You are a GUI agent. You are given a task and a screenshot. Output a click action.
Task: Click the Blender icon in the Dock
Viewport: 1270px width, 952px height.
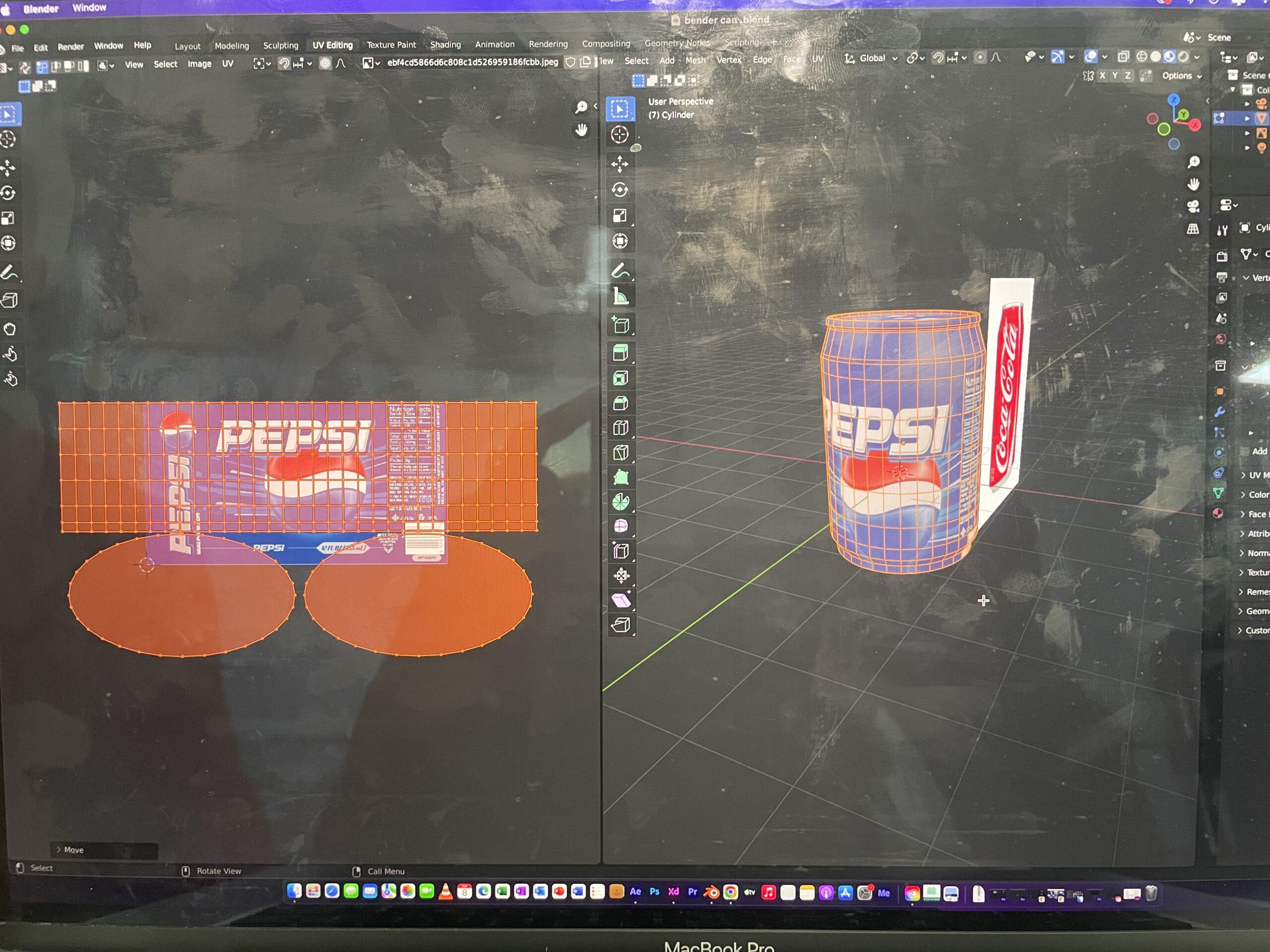(x=711, y=892)
